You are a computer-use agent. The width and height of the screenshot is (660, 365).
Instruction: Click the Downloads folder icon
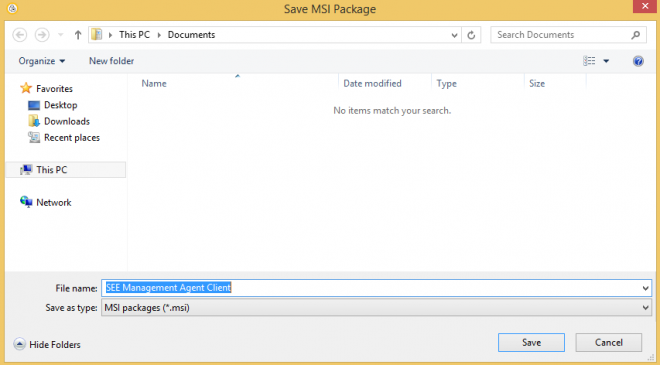[34, 121]
